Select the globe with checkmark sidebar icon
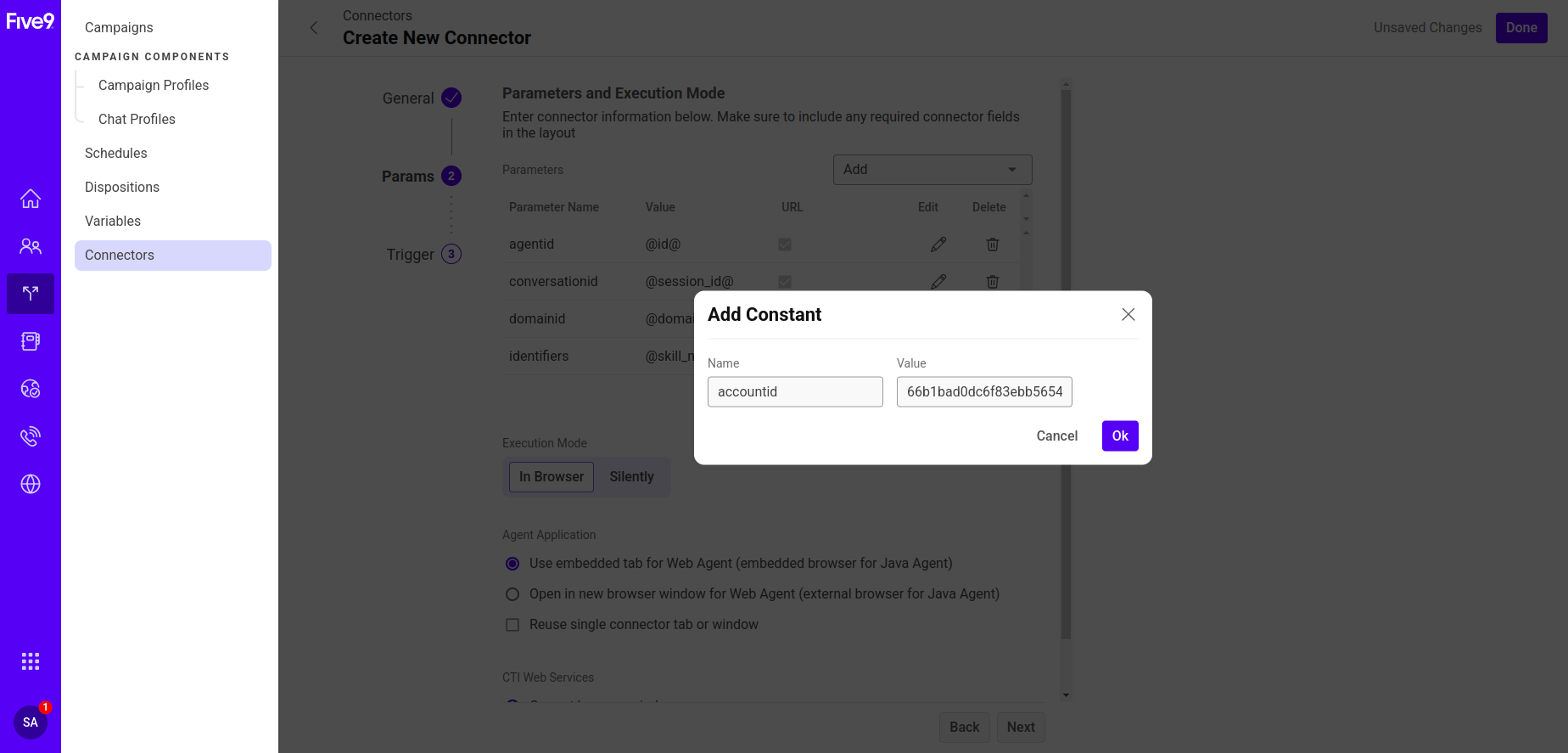This screenshot has width=1568, height=753. (x=31, y=389)
